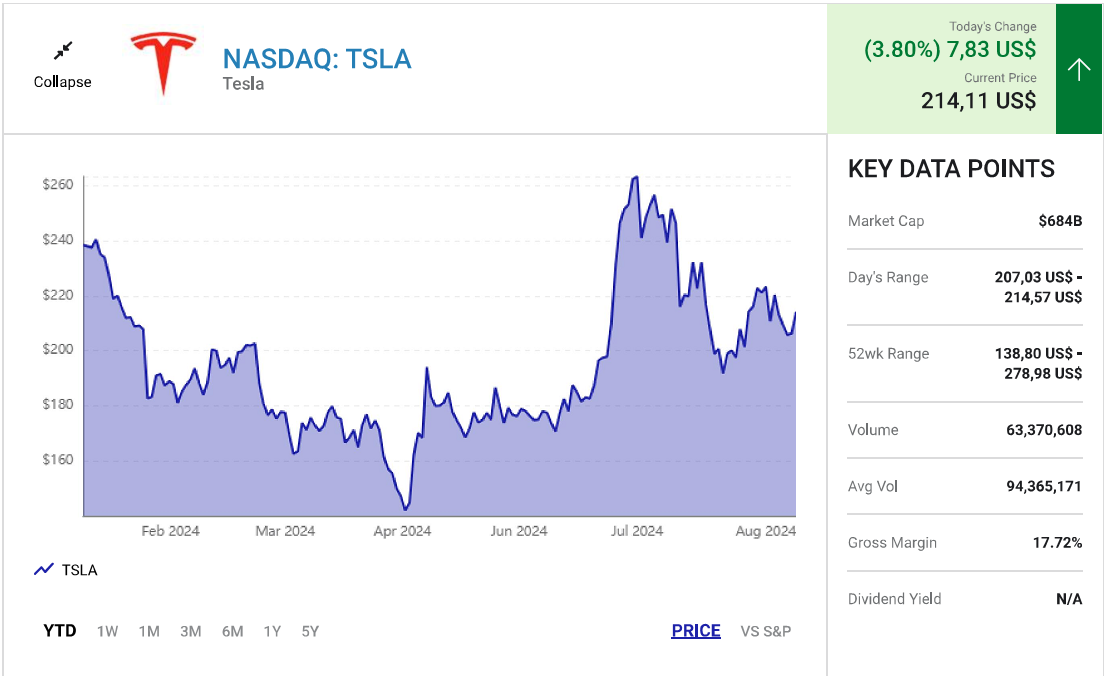Switch to PRICE chart view
Screen dimensions: 1104x676
[696, 631]
